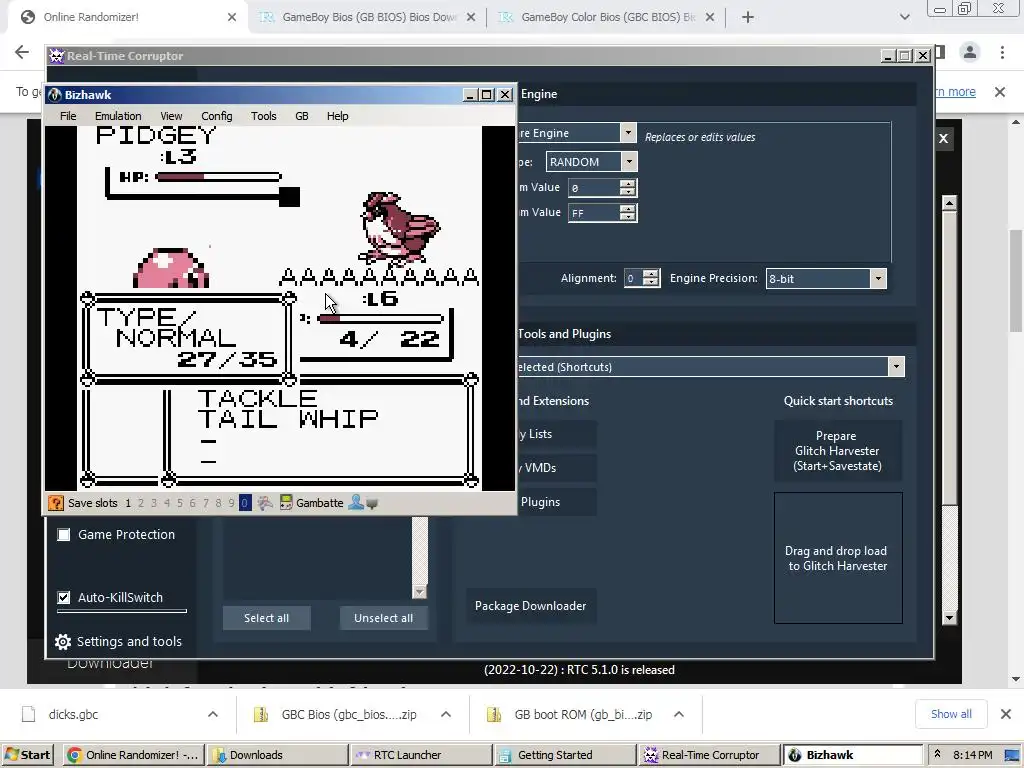Select save slot 0 in Bizhawk

[244, 503]
